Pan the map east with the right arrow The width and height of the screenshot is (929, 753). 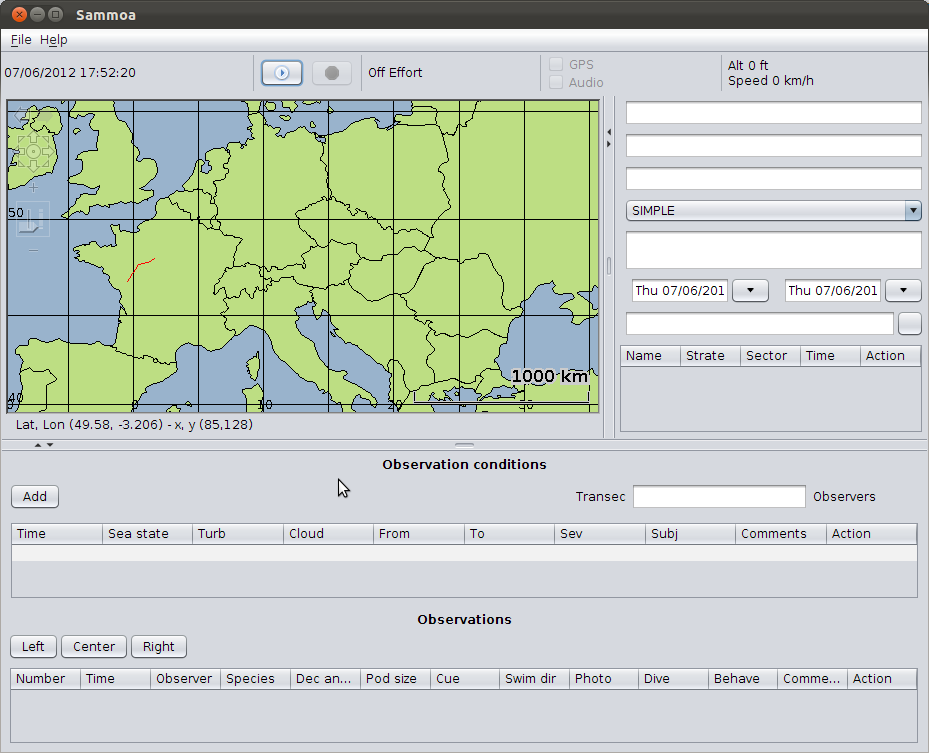coord(49,152)
